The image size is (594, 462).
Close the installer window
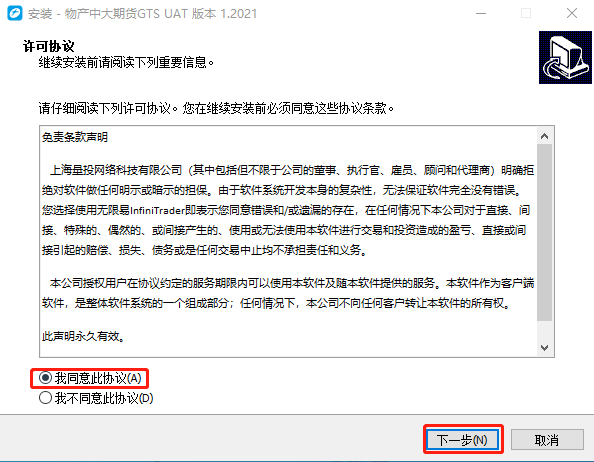572,14
